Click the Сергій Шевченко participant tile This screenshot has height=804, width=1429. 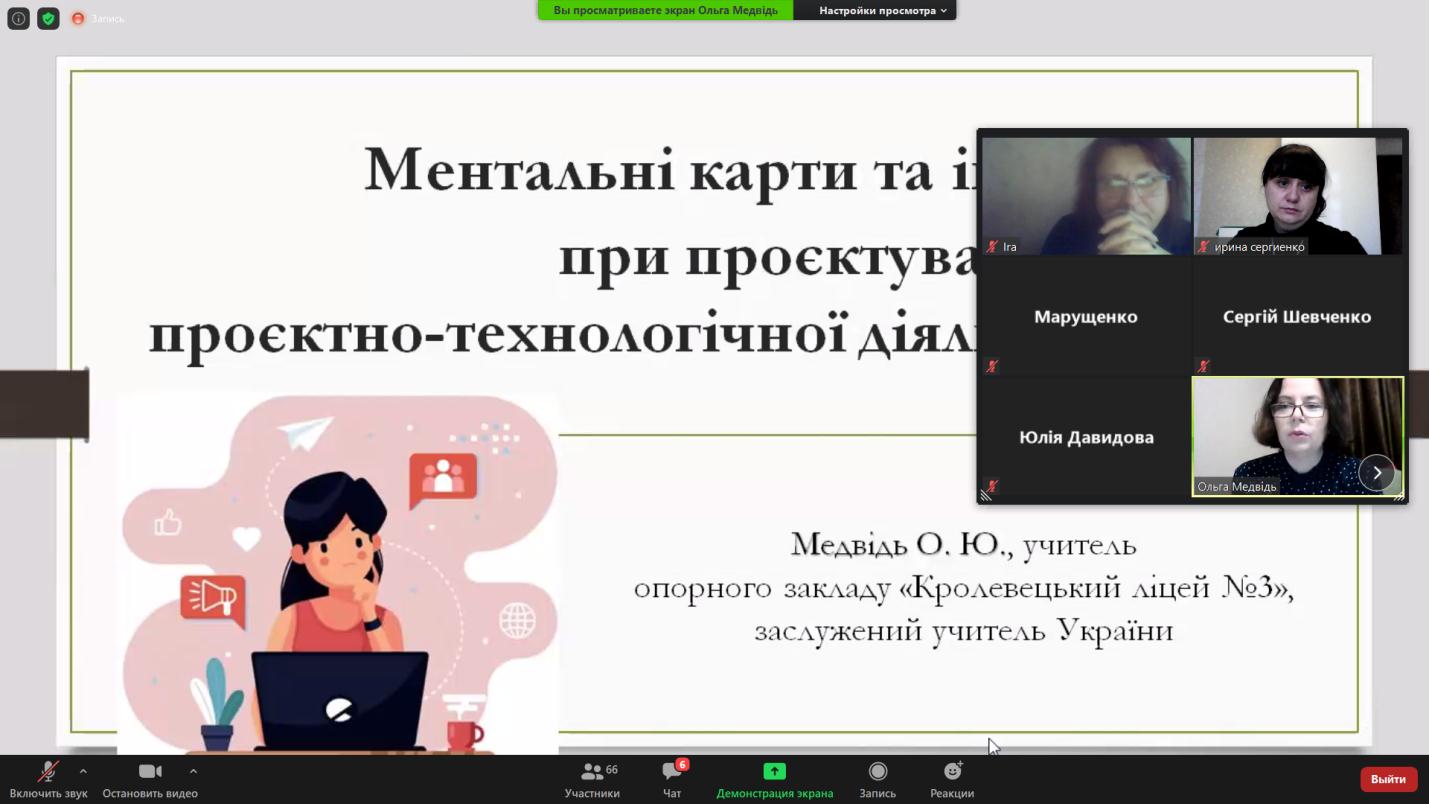pos(1297,316)
